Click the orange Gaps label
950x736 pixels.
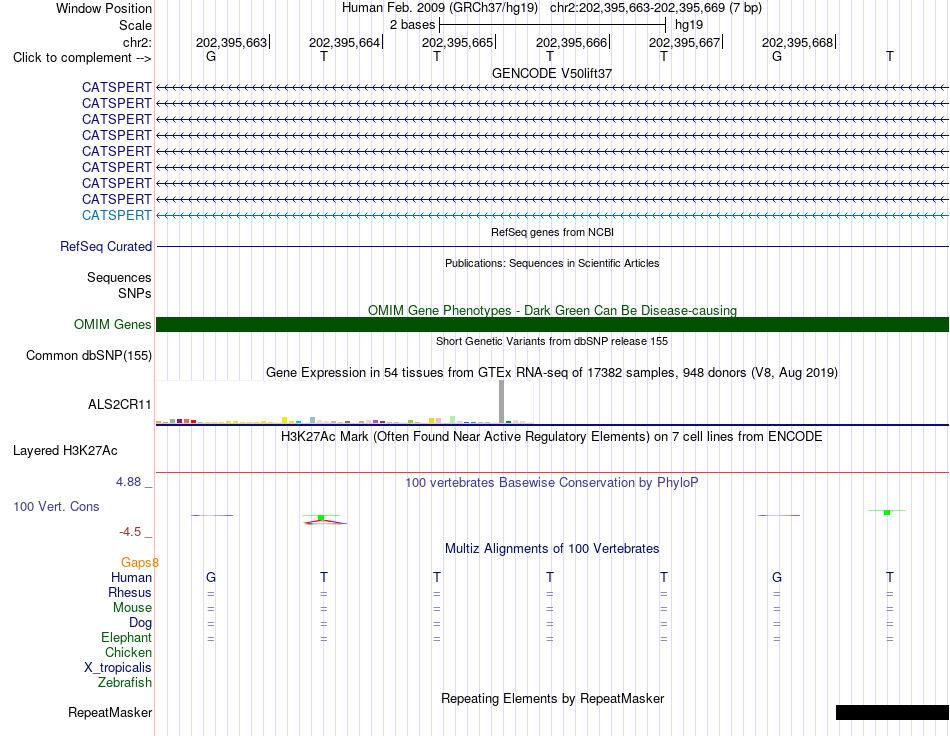(x=139, y=563)
